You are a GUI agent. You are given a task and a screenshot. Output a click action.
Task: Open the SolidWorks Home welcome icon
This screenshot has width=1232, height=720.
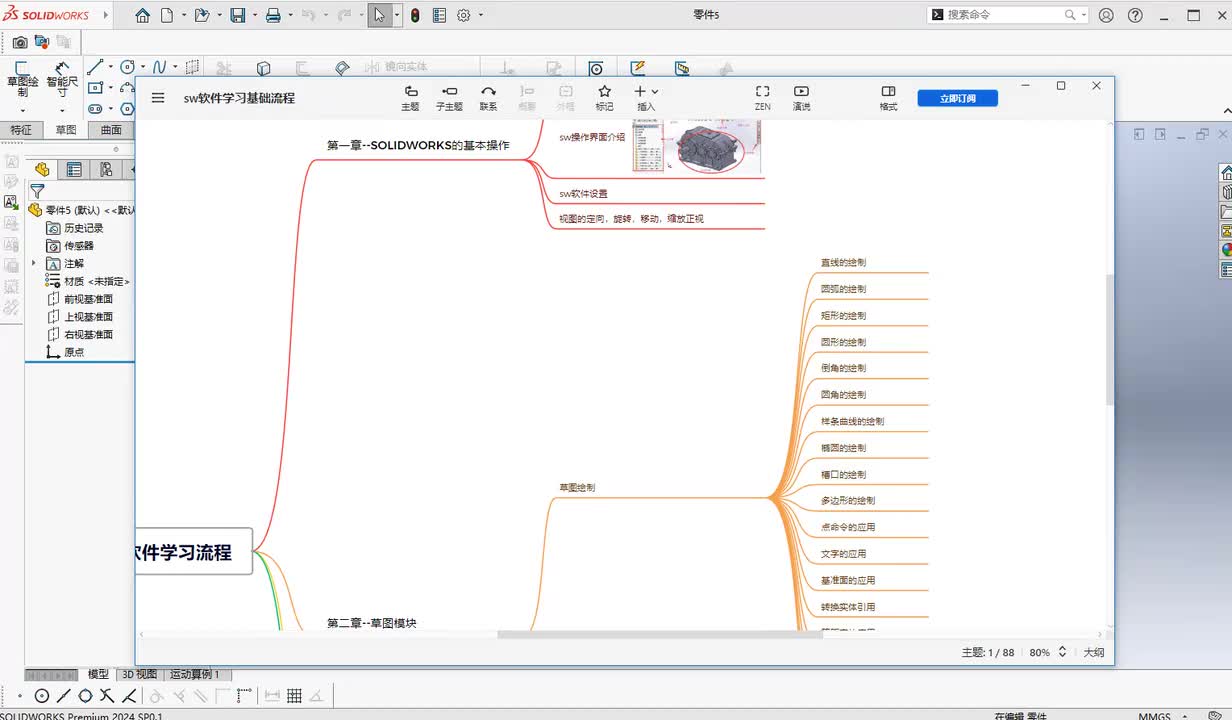coord(143,15)
